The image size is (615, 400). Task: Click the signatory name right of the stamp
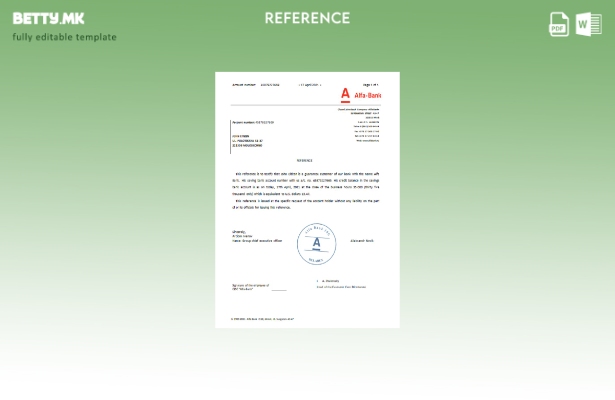[x=362, y=240]
